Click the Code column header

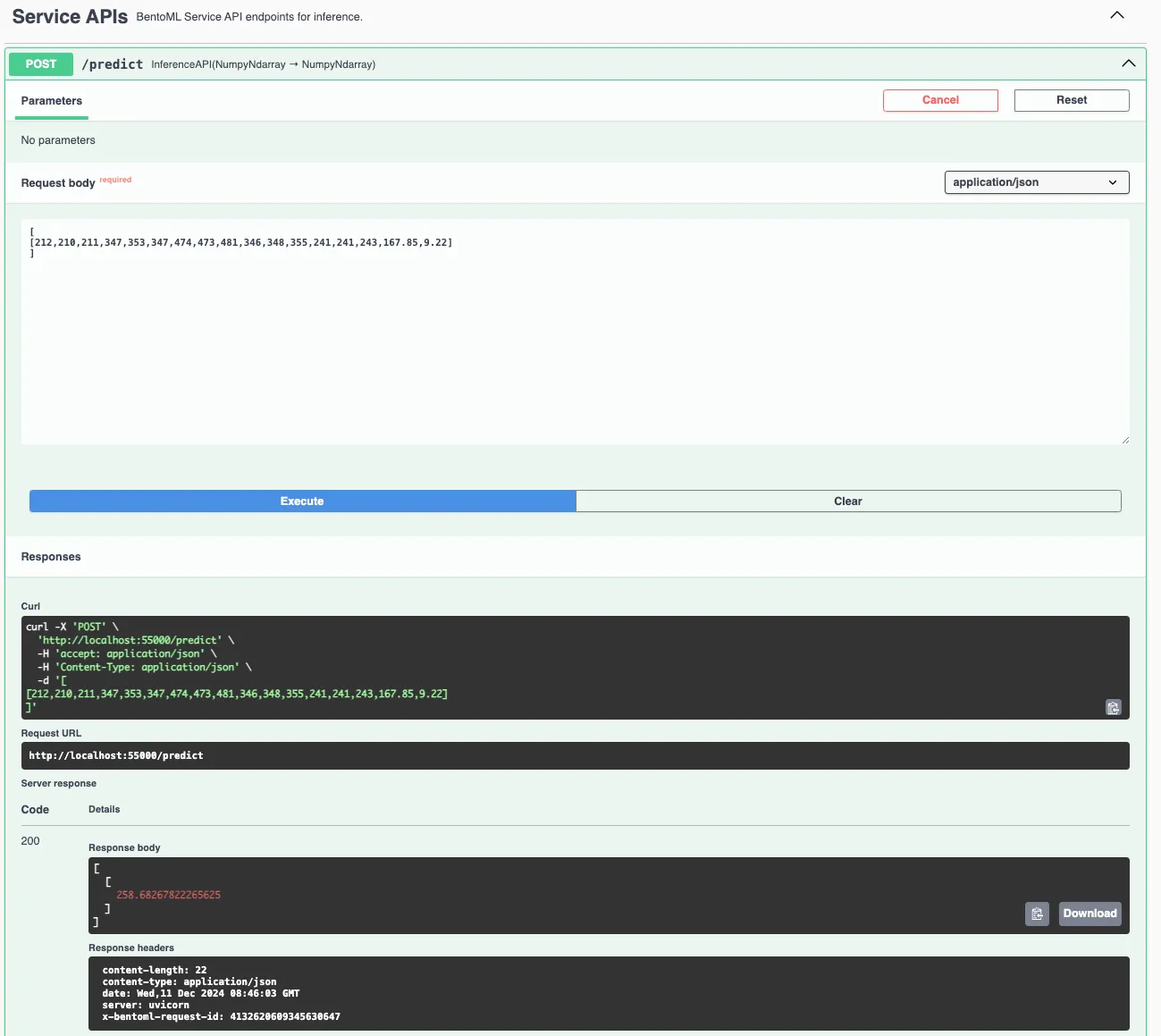35,810
